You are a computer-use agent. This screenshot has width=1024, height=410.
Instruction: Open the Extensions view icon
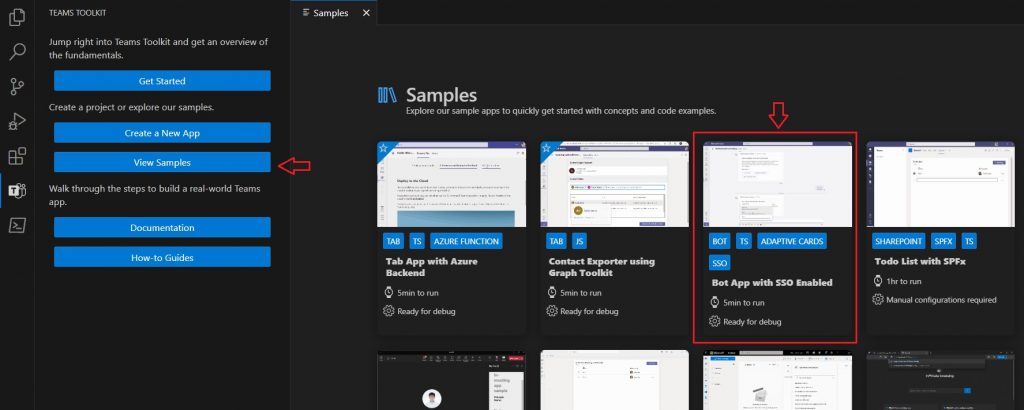16,156
